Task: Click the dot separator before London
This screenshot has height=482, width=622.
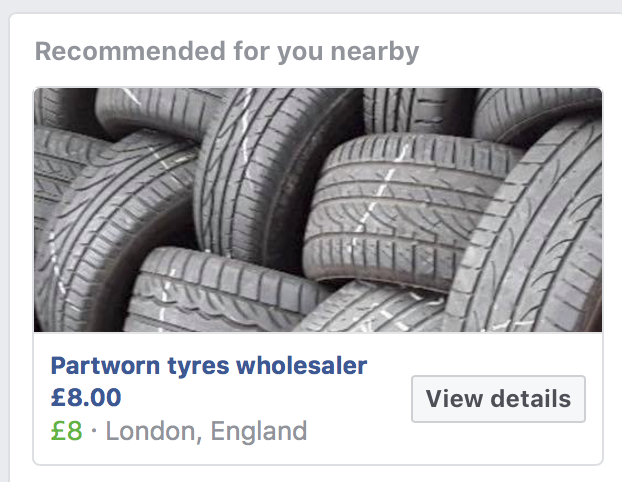Action: click(94, 430)
